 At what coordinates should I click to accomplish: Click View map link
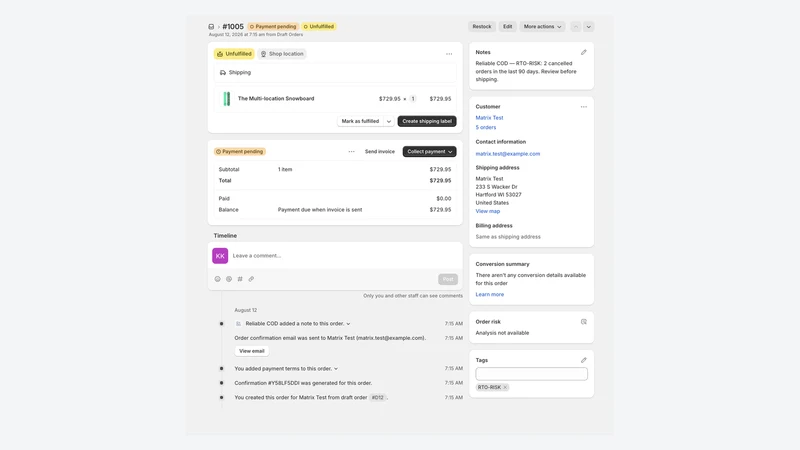(x=488, y=211)
